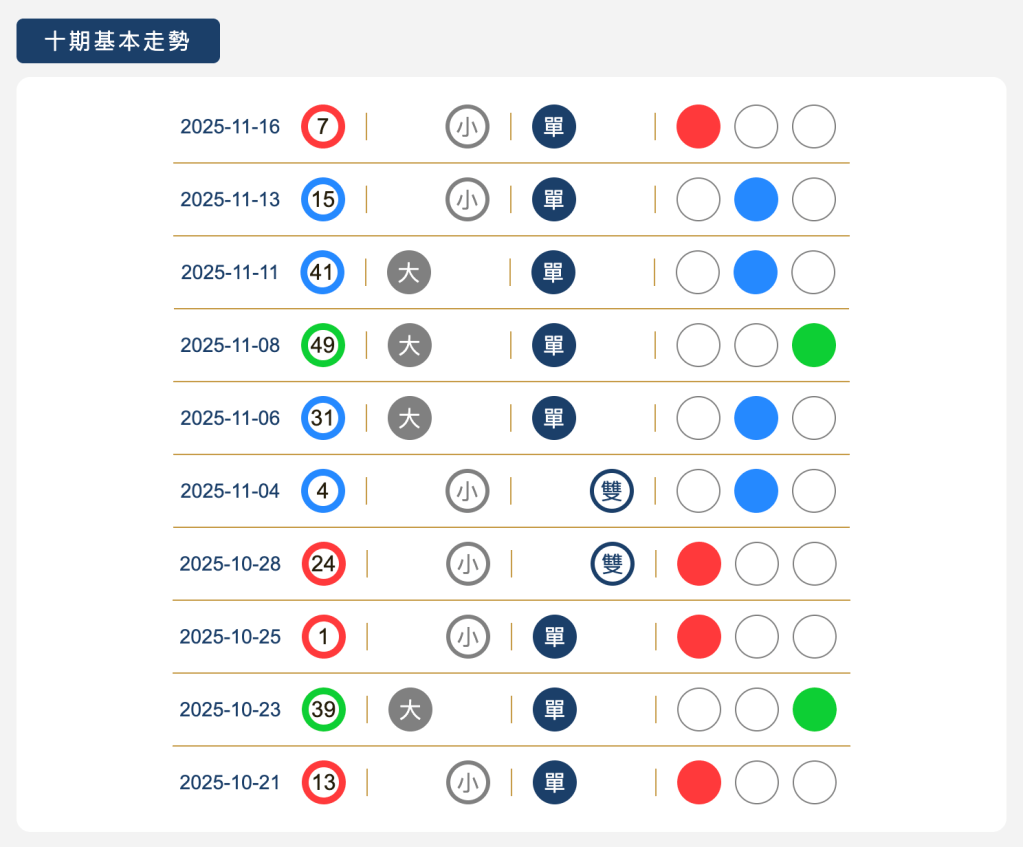Click the green ball numbered 39

[322, 710]
